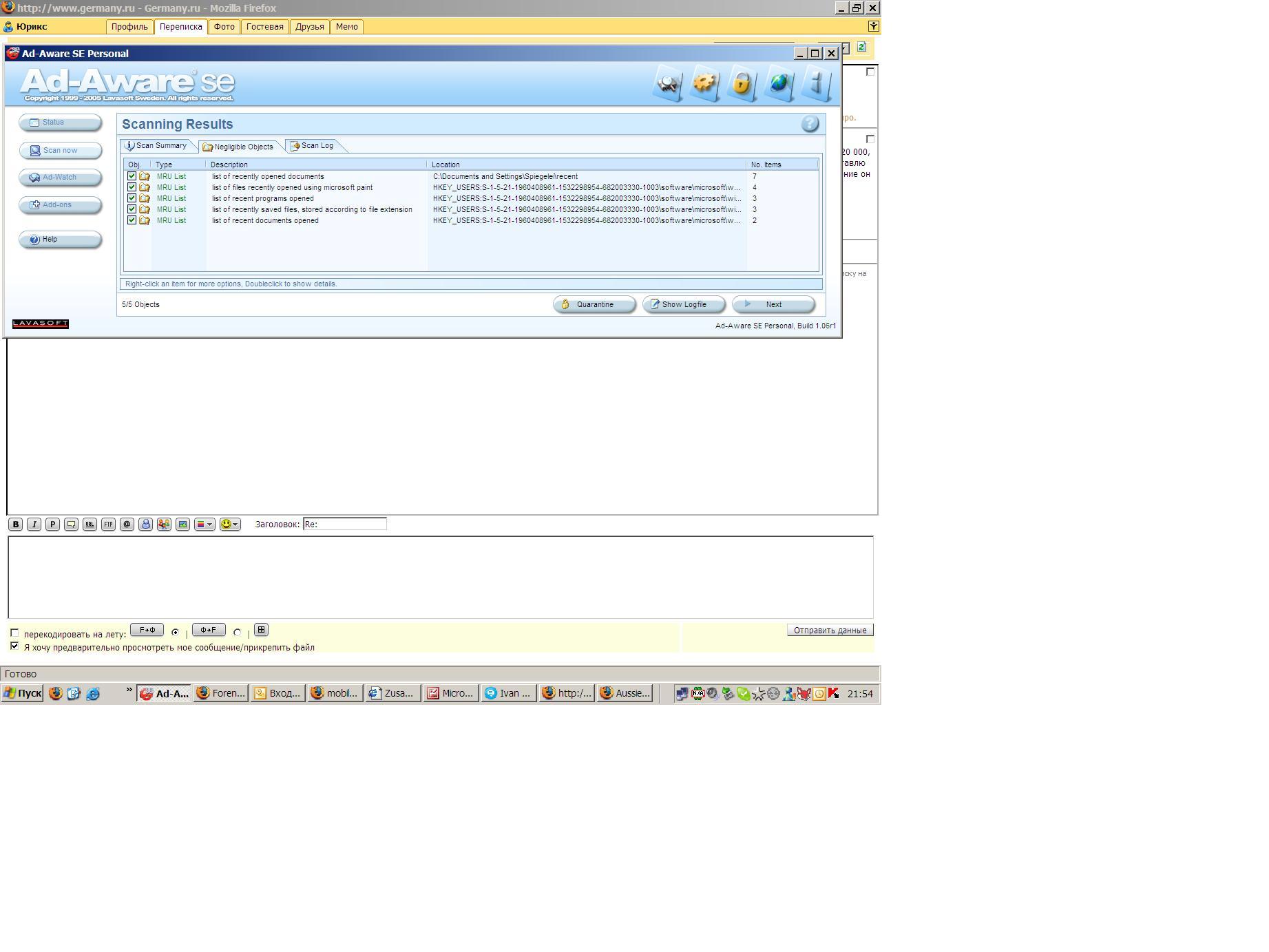The width and height of the screenshot is (1269, 952).
Task: Uncheck 'list of recent documents opened' checkbox
Action: [132, 220]
